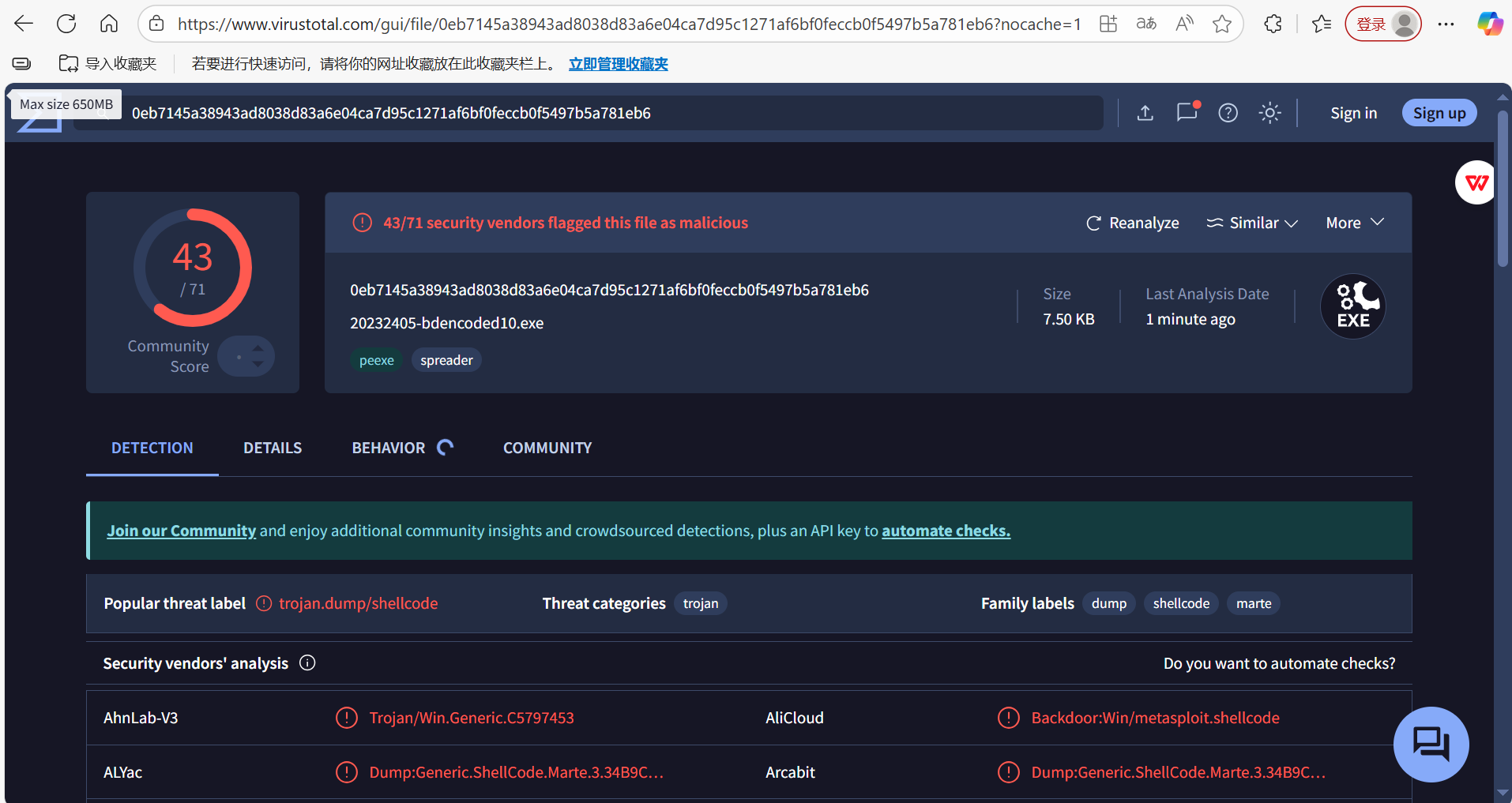Click the trojan threat category chip
The height and width of the screenshot is (803, 1512).
701,603
